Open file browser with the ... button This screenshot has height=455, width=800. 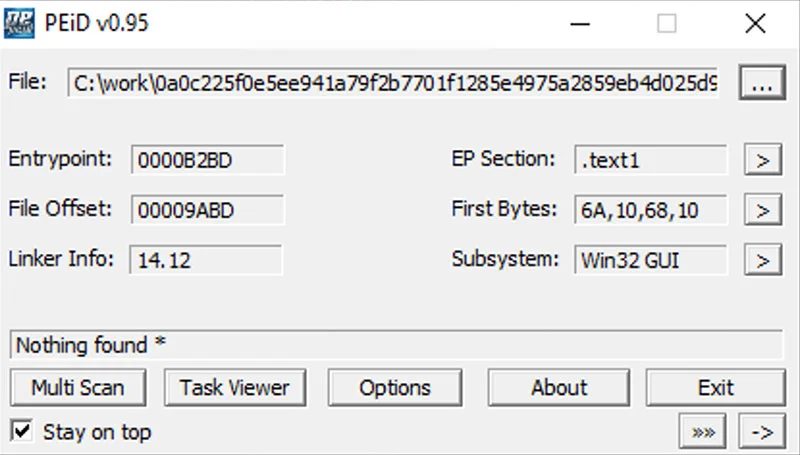click(762, 82)
